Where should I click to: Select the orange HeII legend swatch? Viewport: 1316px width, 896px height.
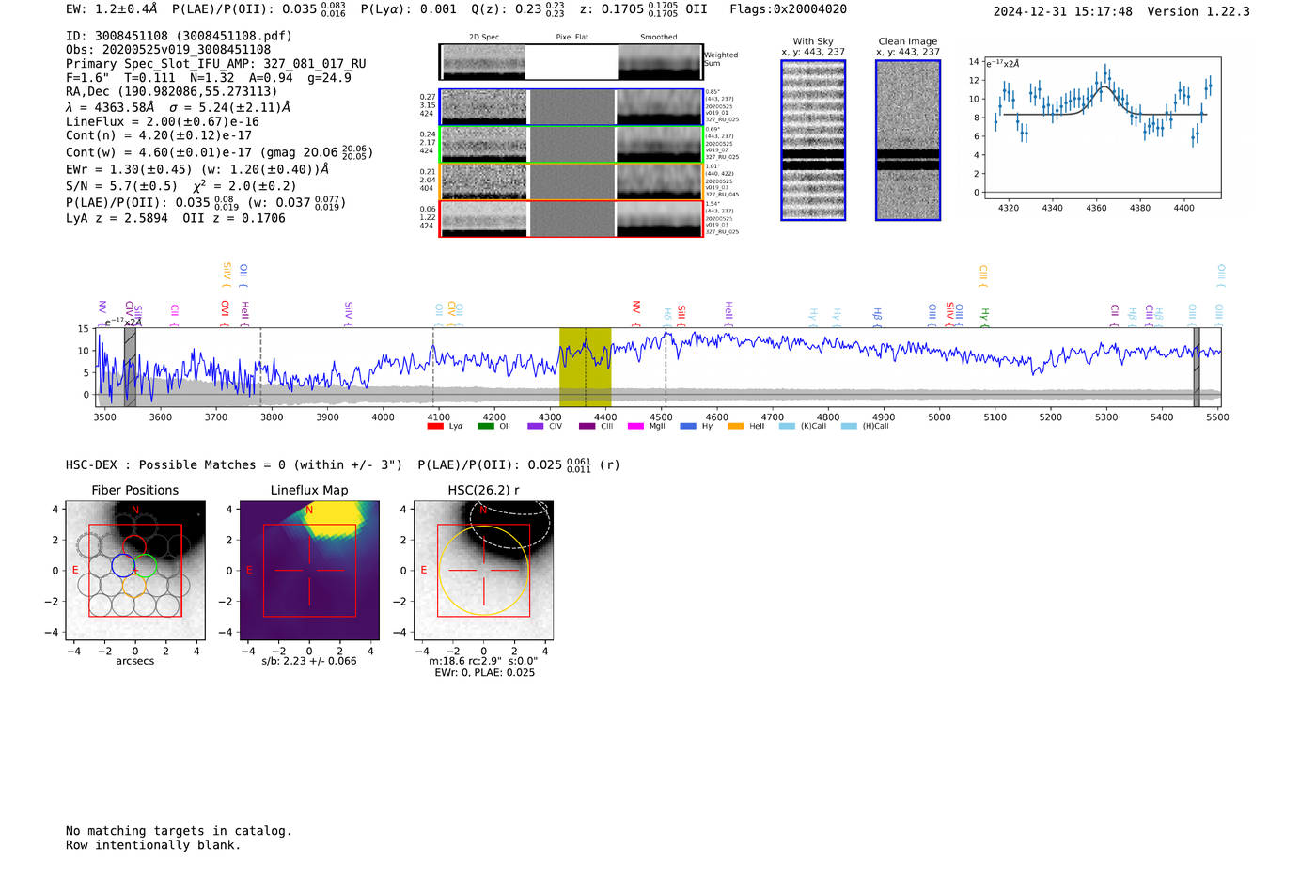tap(735, 426)
